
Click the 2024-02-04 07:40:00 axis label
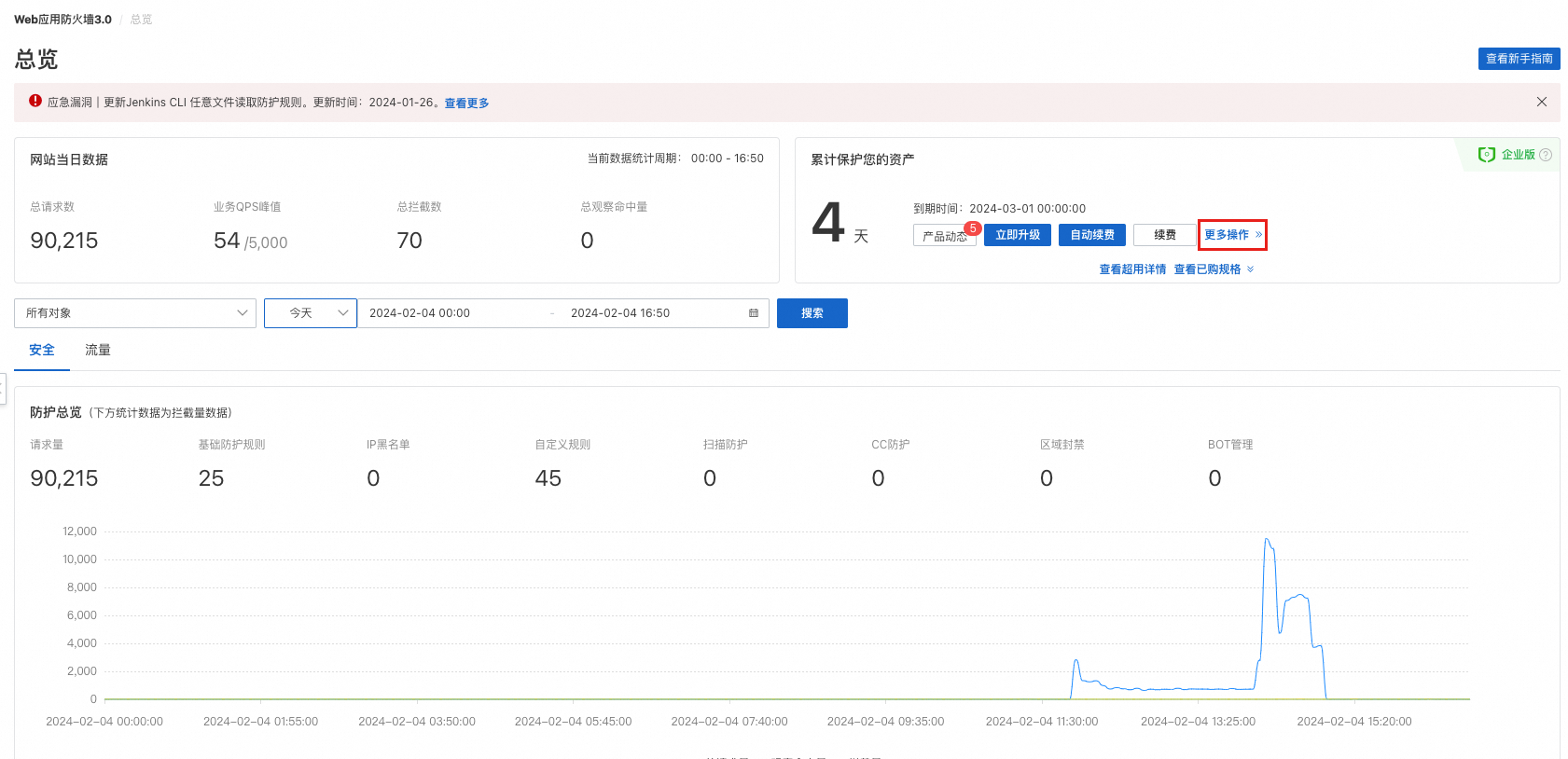click(729, 722)
